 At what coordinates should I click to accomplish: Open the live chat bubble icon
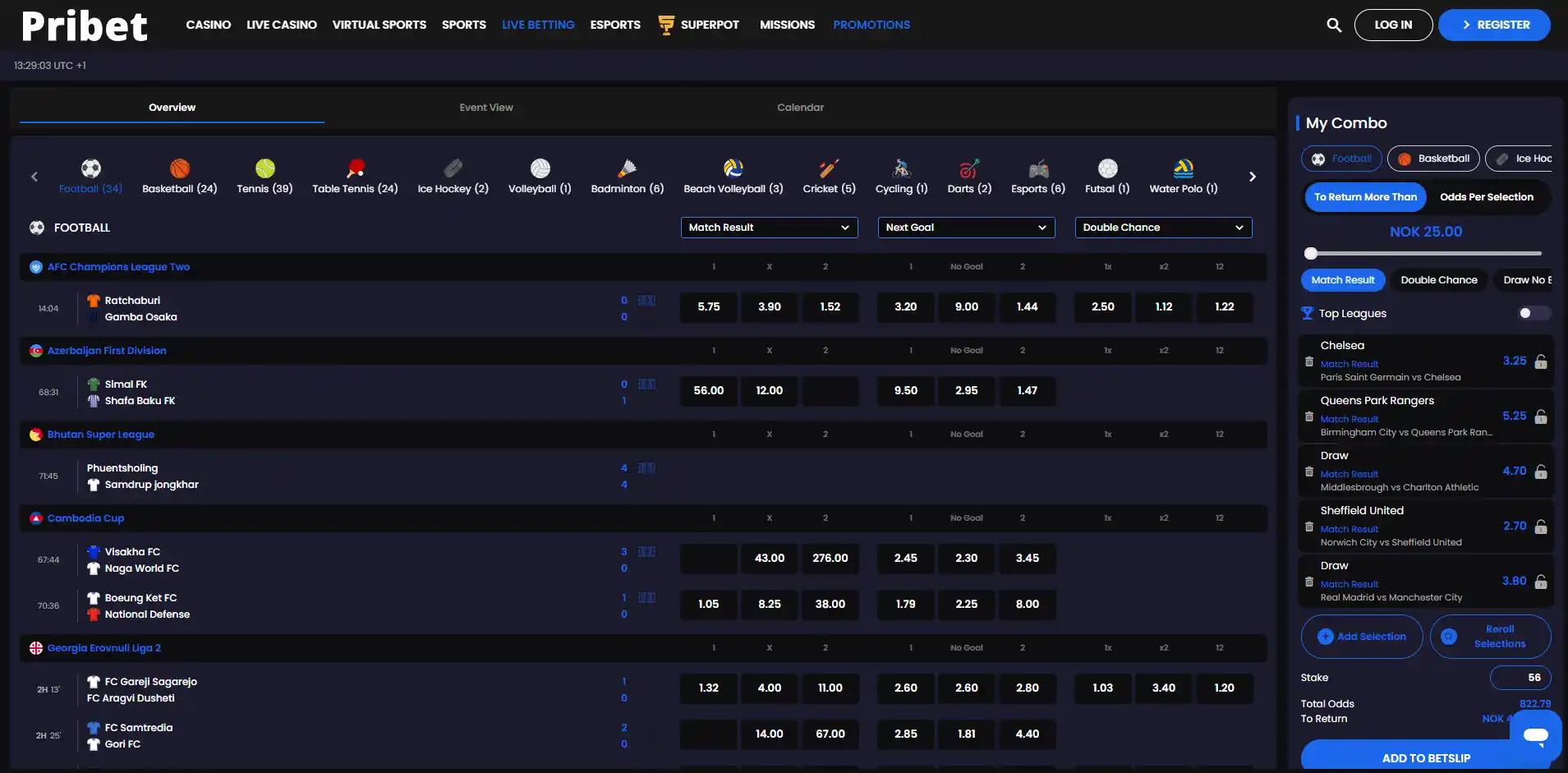1535,735
